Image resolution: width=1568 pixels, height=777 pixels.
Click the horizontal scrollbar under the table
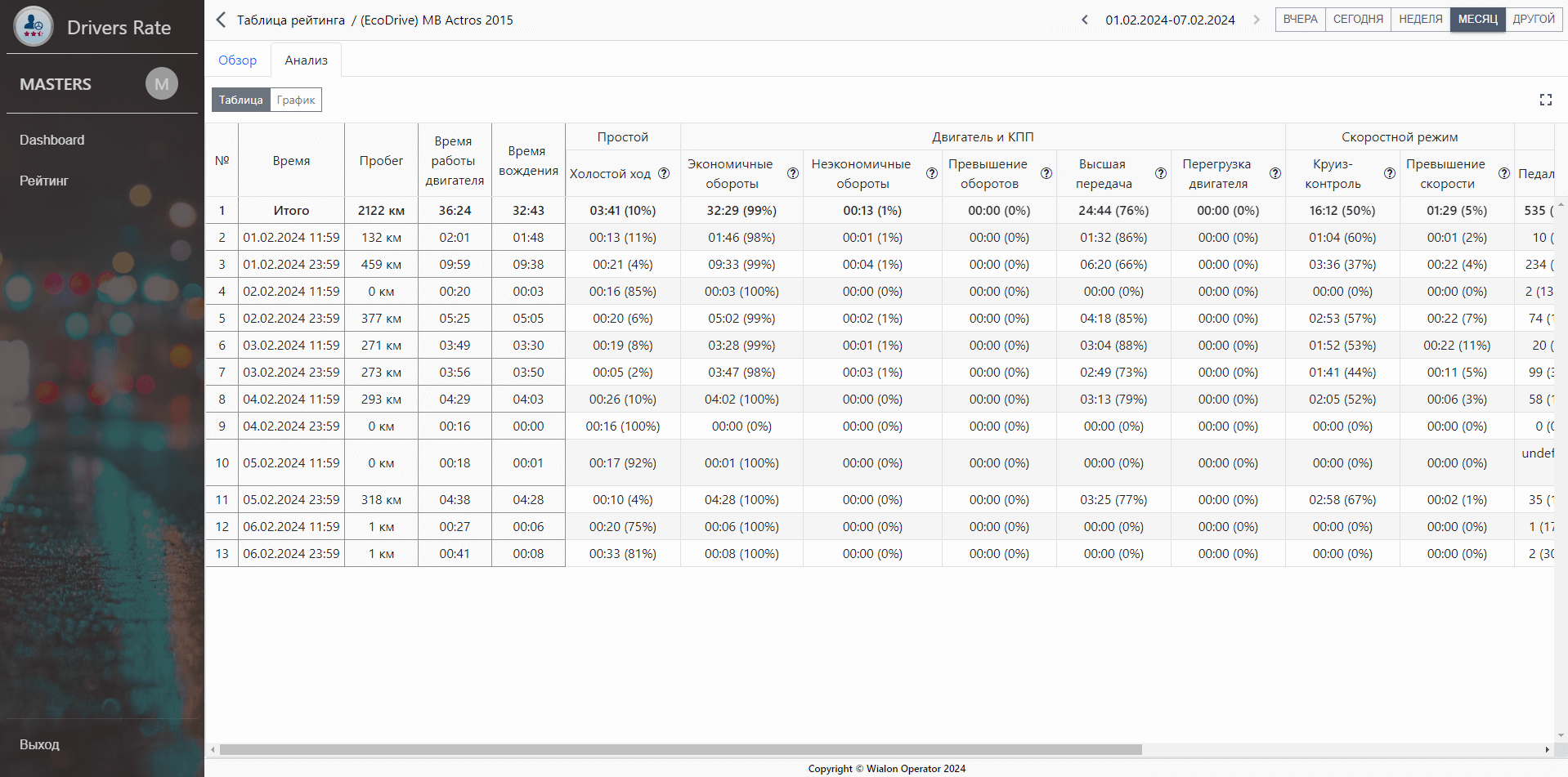click(680, 749)
